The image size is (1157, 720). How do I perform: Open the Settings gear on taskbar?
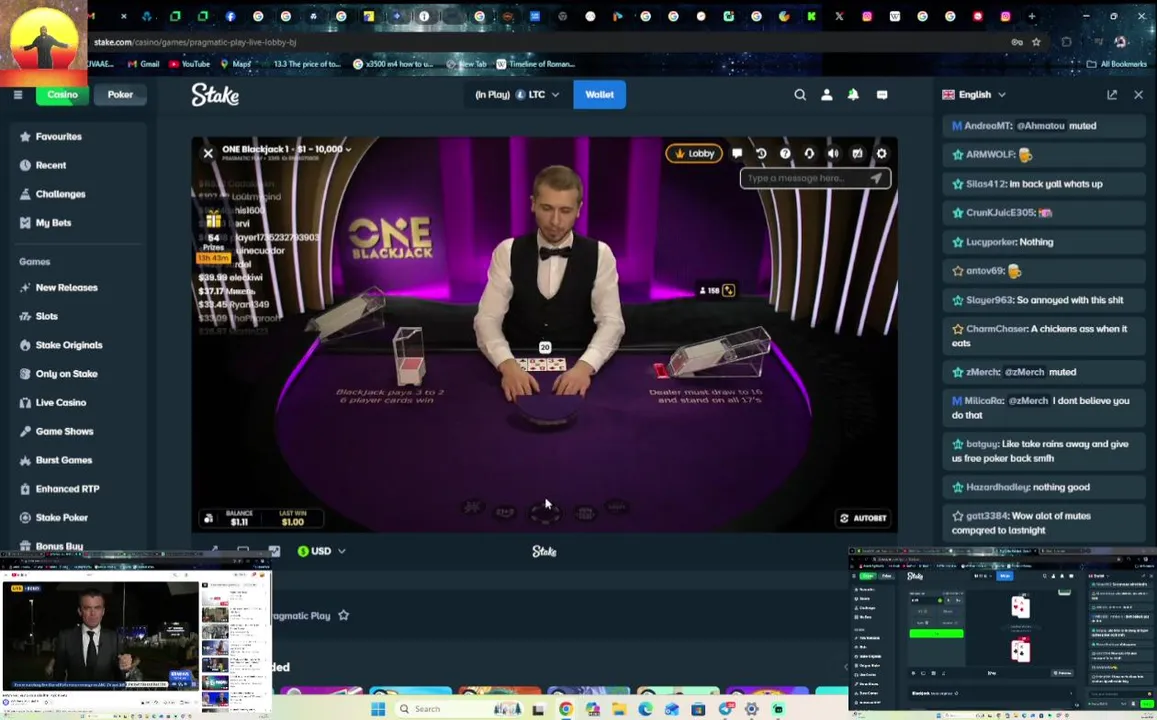coord(751,709)
